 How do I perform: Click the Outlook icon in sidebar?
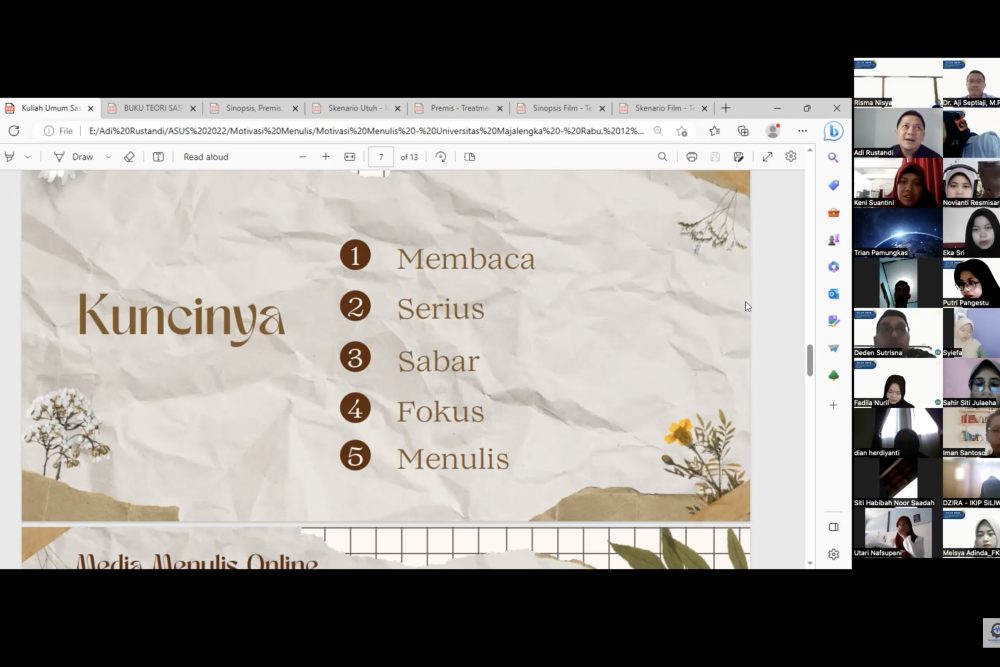click(x=833, y=294)
